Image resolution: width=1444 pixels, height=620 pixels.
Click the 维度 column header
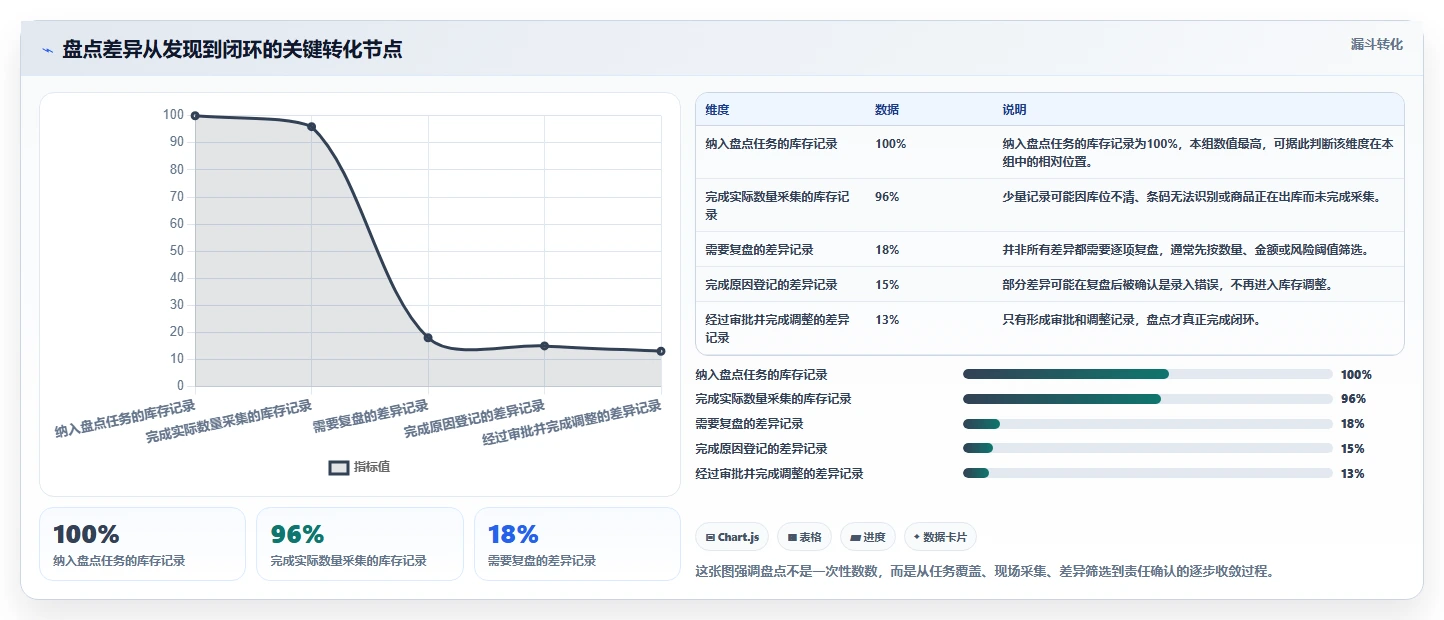pos(717,110)
